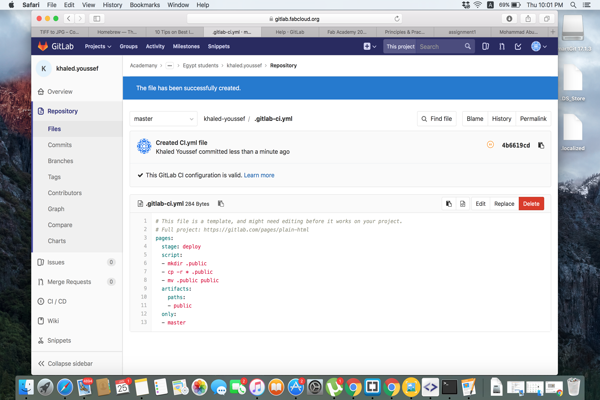The image size is (600, 400).
Task: Click Academany in breadcrumb
Action: (143, 65)
